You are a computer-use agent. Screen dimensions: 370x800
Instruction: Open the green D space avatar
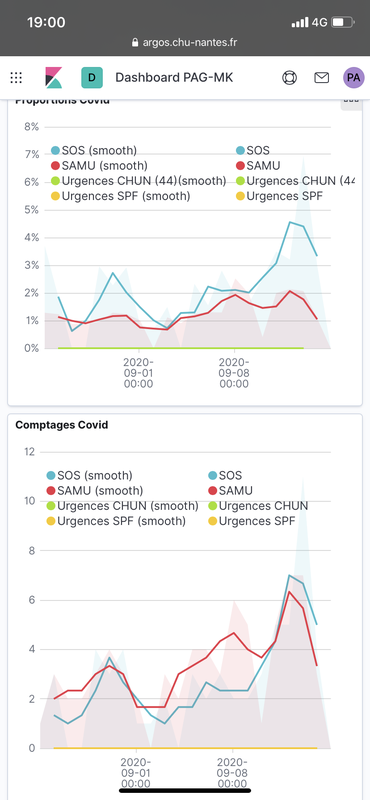[92, 78]
